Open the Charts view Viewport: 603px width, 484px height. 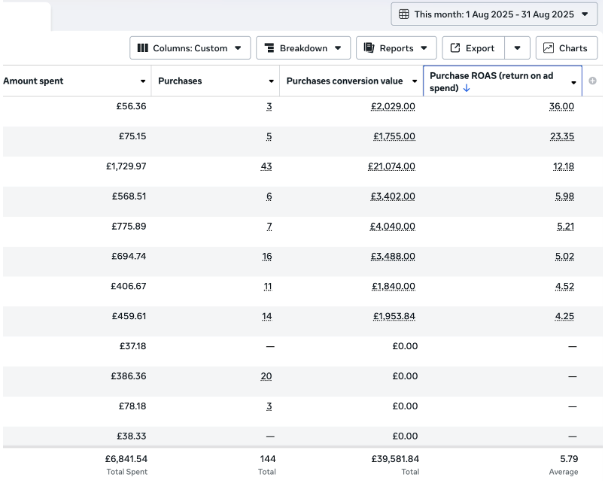click(565, 48)
